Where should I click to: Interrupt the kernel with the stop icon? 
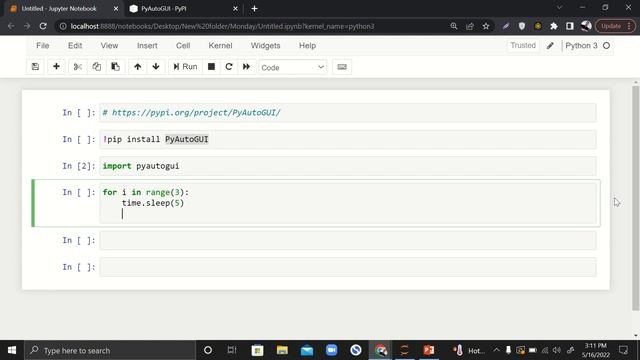coord(211,67)
